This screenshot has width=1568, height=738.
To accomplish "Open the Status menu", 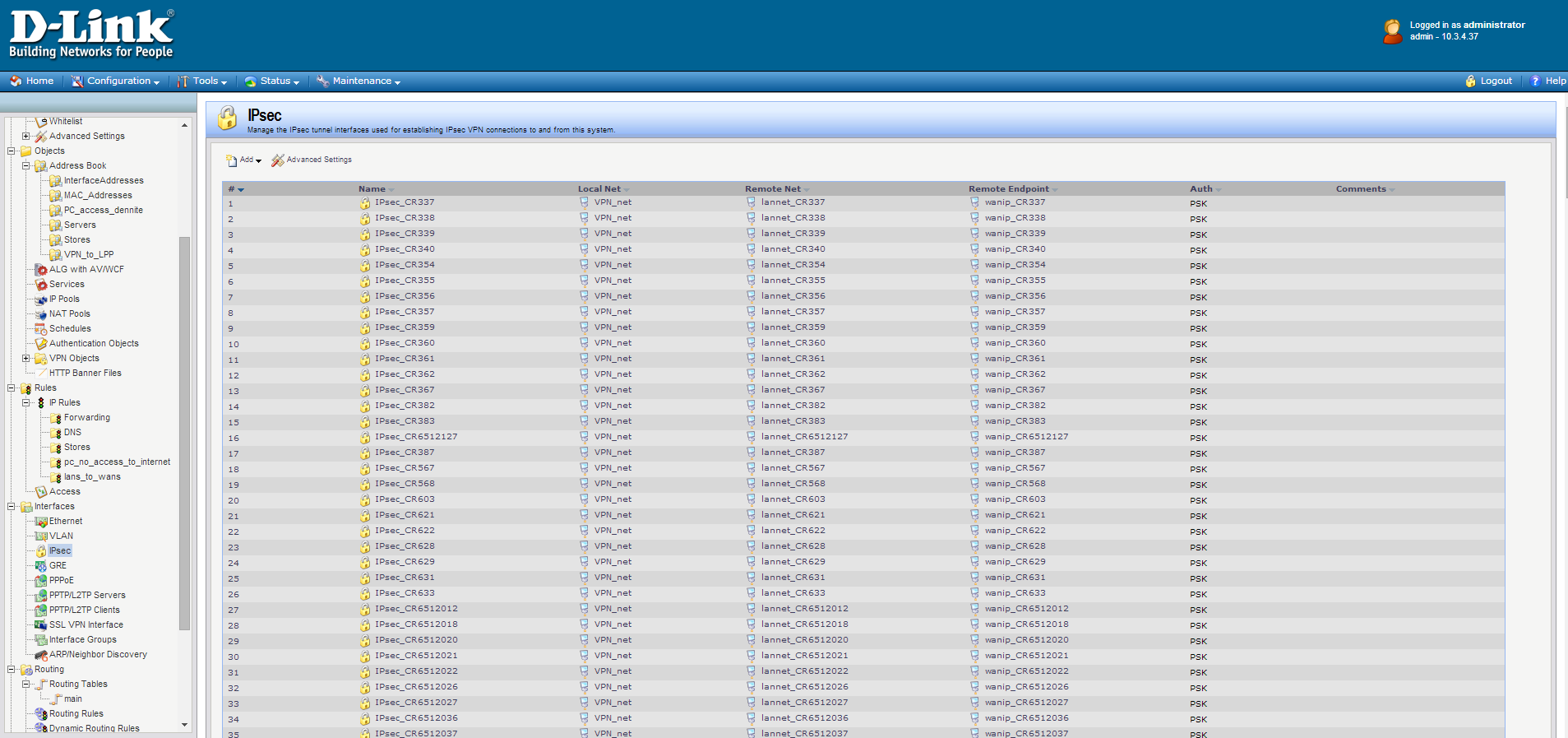I will 272,81.
